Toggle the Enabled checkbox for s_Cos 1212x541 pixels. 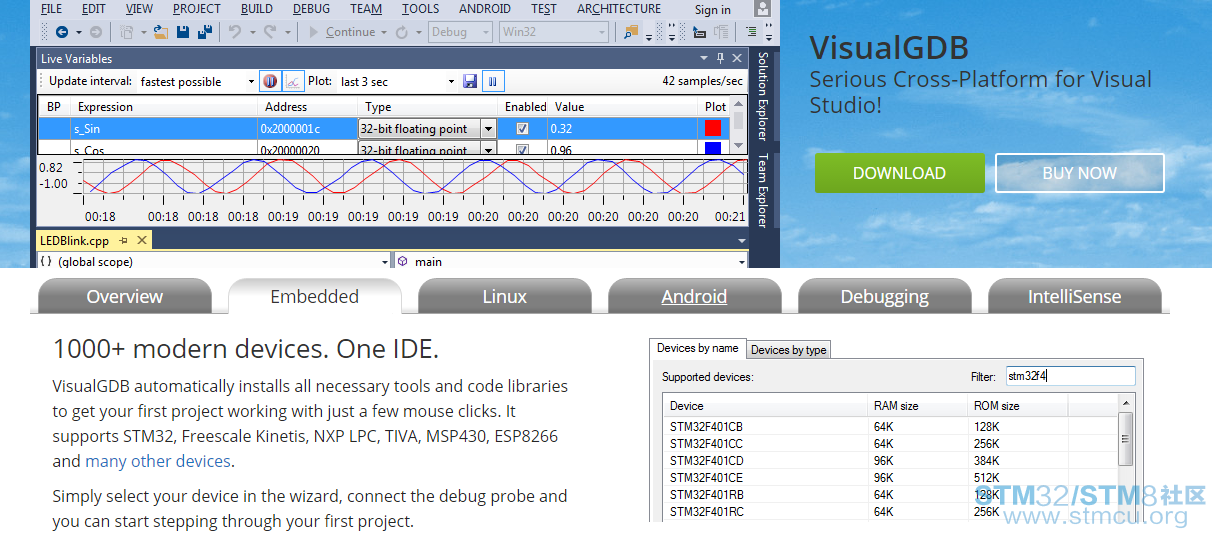(x=522, y=150)
